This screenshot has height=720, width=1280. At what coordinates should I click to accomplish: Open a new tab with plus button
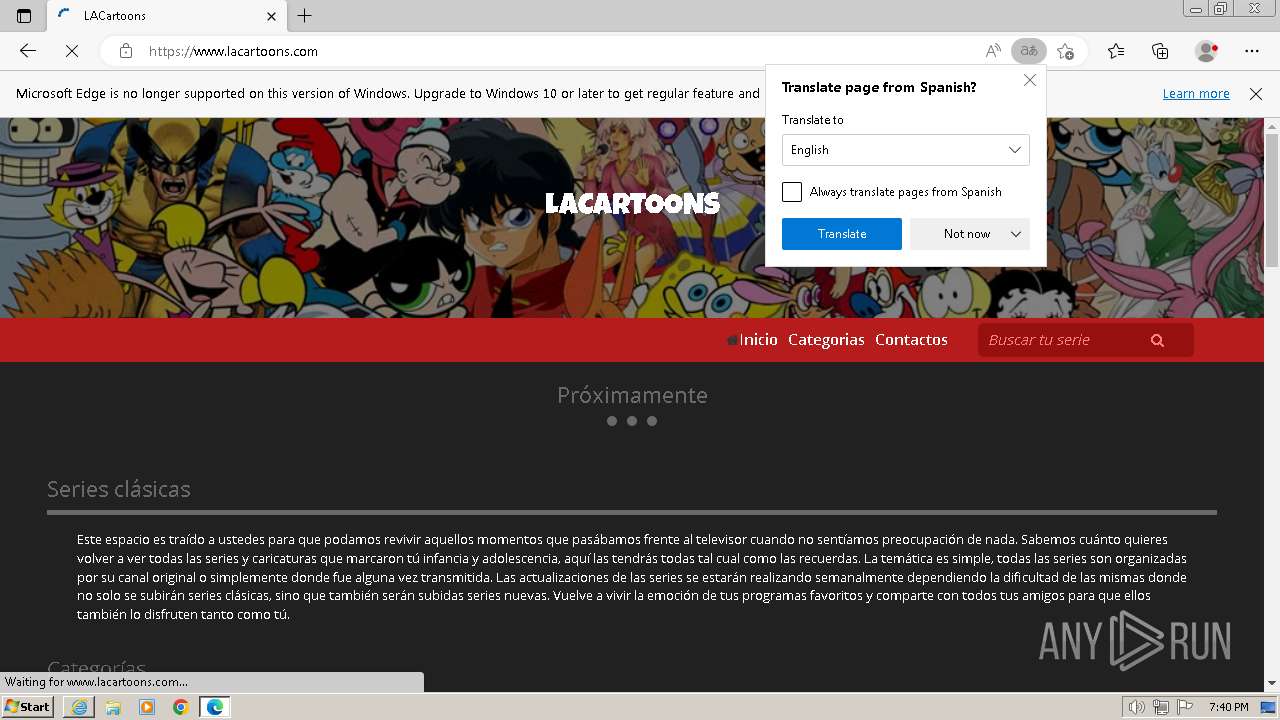click(x=305, y=16)
